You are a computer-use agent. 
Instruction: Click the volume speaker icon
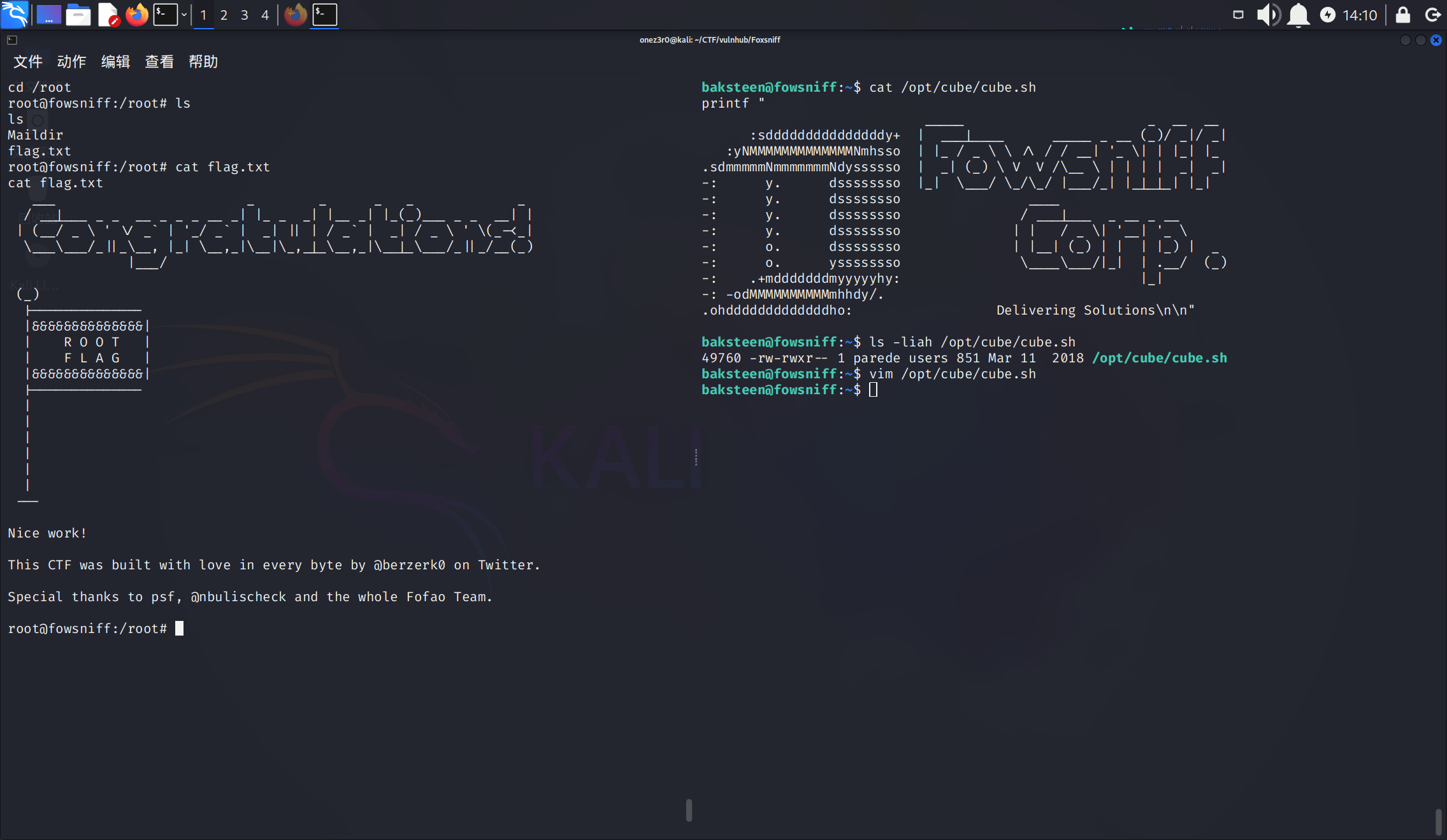click(x=1267, y=15)
